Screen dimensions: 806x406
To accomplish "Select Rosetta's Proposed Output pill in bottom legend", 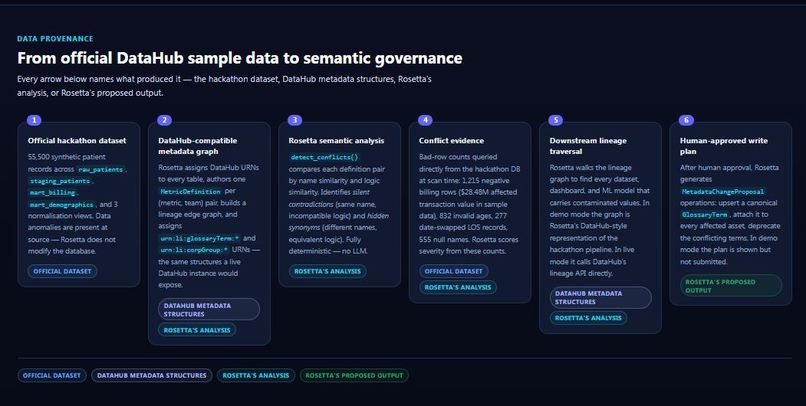I will (354, 376).
